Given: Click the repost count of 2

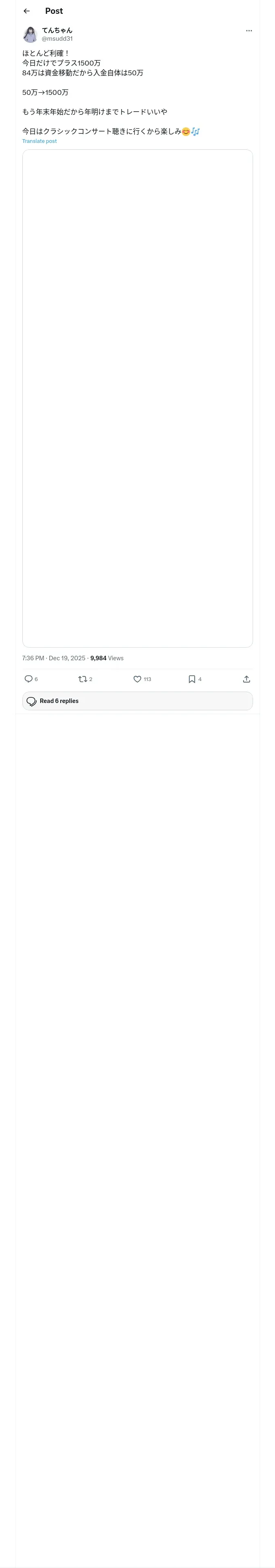Looking at the screenshot, I should coord(91,679).
